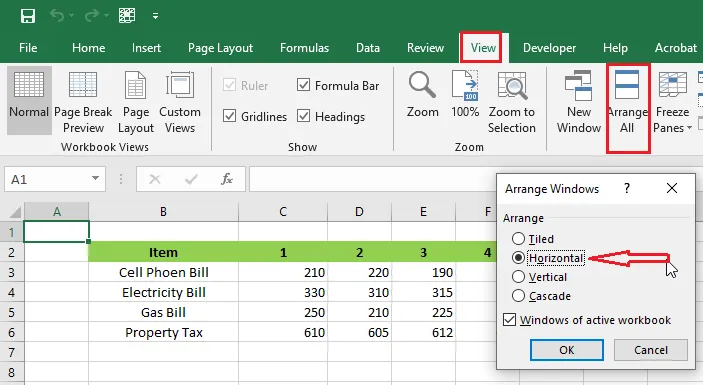Select column D header
Screen dimensions: 703x385
359,212
